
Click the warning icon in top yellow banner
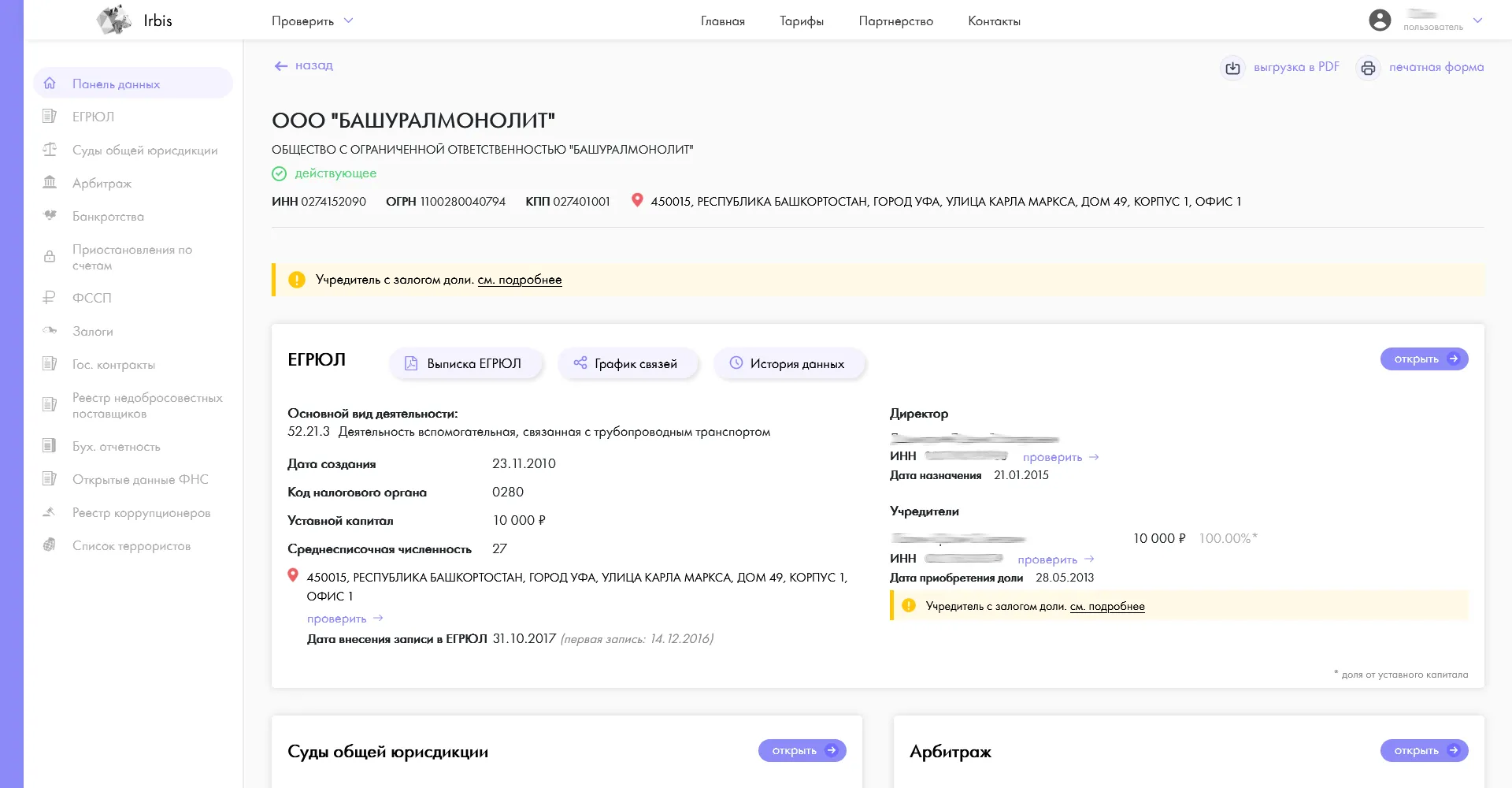[296, 279]
